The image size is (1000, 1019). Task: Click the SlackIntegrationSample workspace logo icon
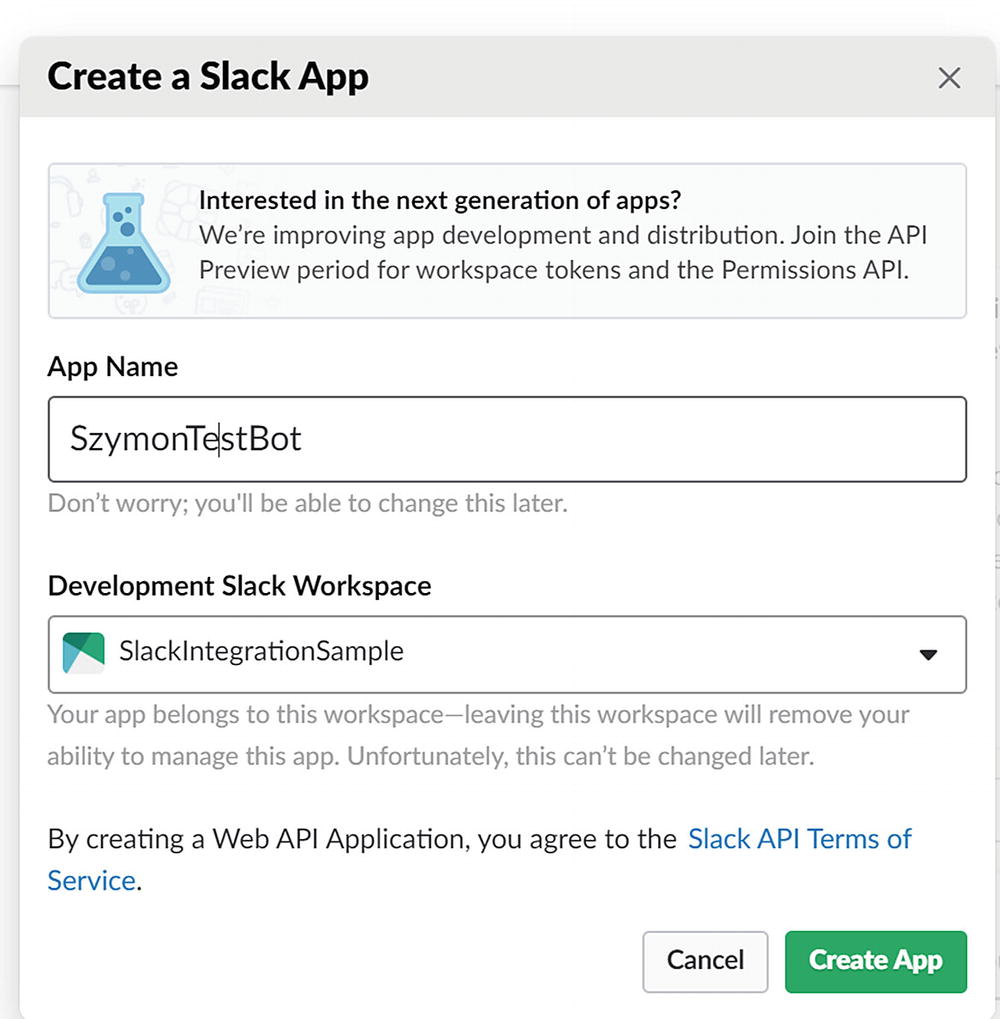coord(83,653)
